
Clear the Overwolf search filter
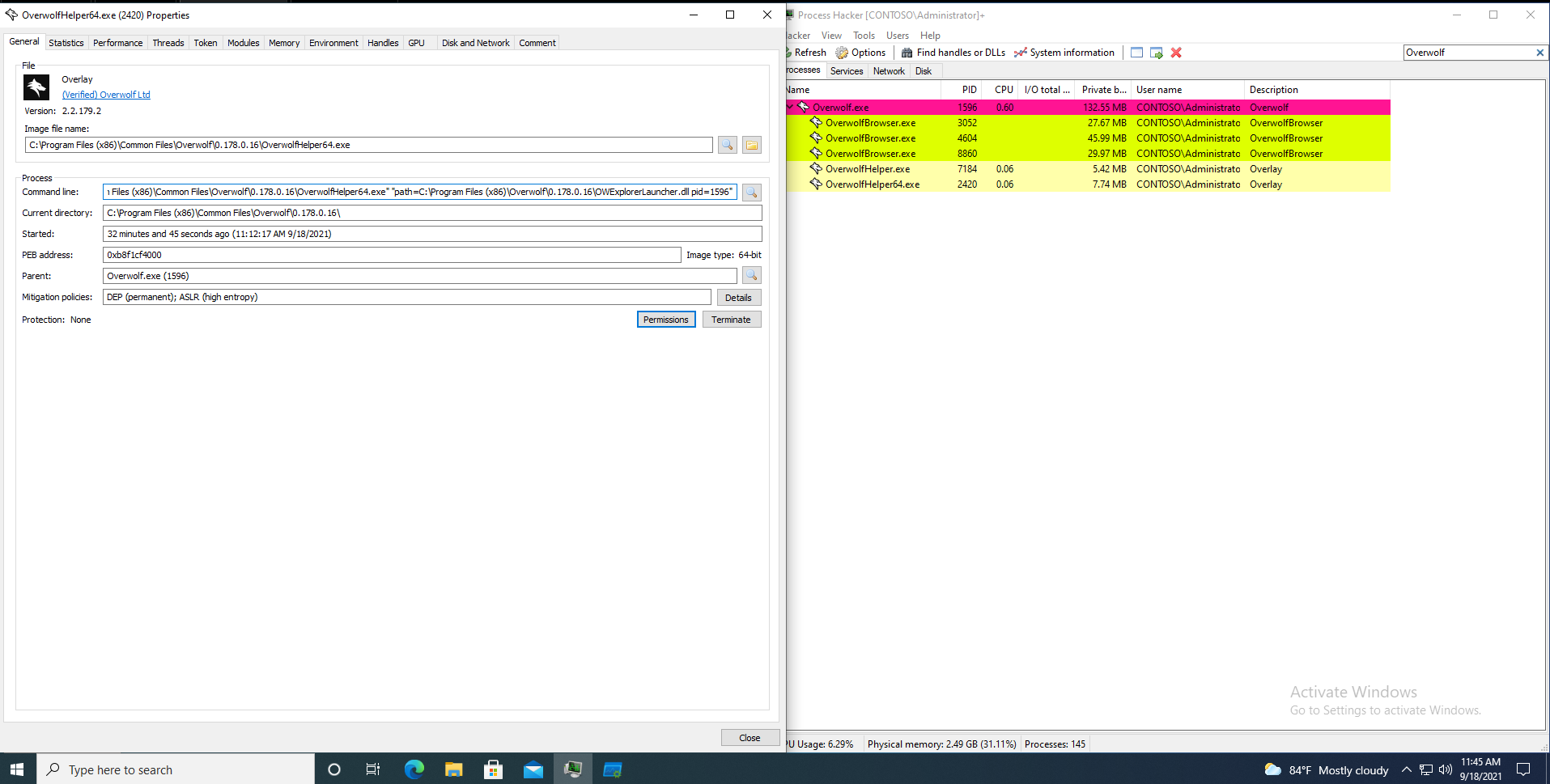(1539, 53)
